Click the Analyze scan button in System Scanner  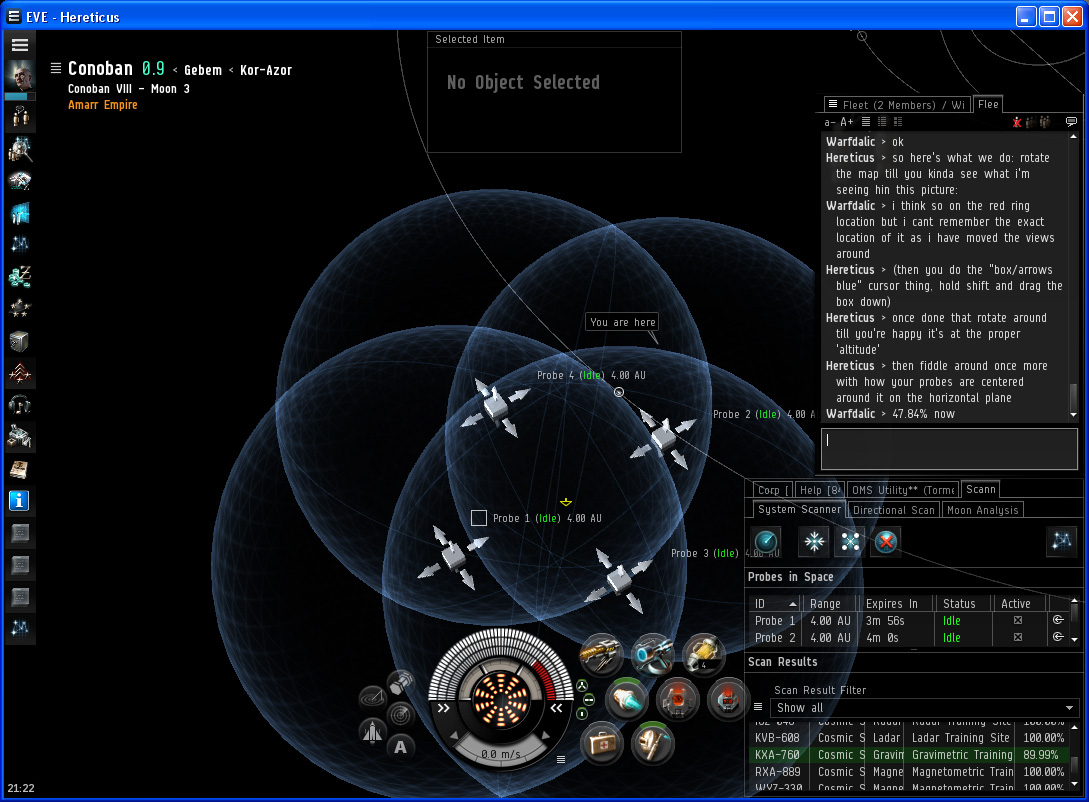click(766, 541)
